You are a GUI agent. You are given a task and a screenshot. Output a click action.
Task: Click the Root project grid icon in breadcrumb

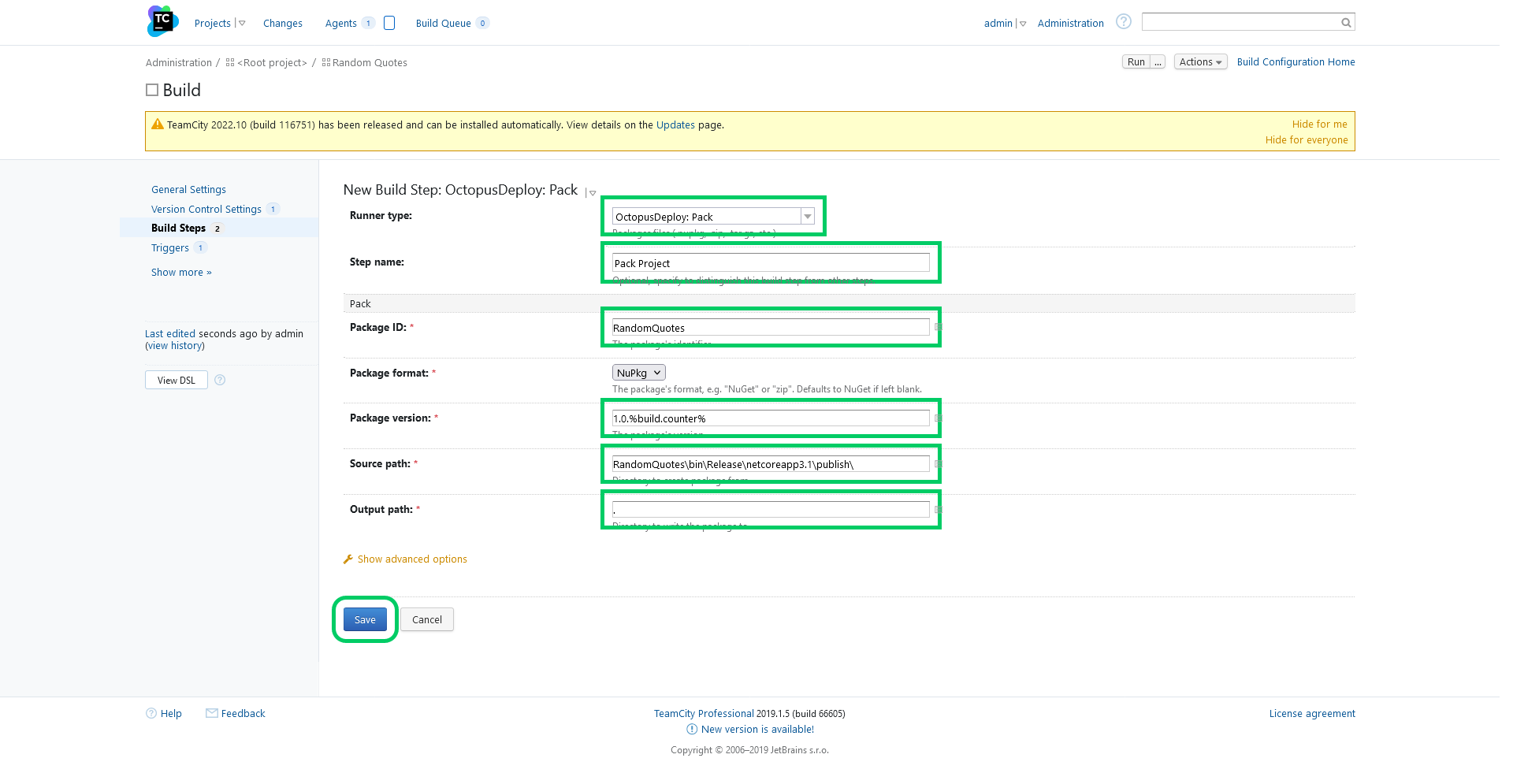coord(230,62)
